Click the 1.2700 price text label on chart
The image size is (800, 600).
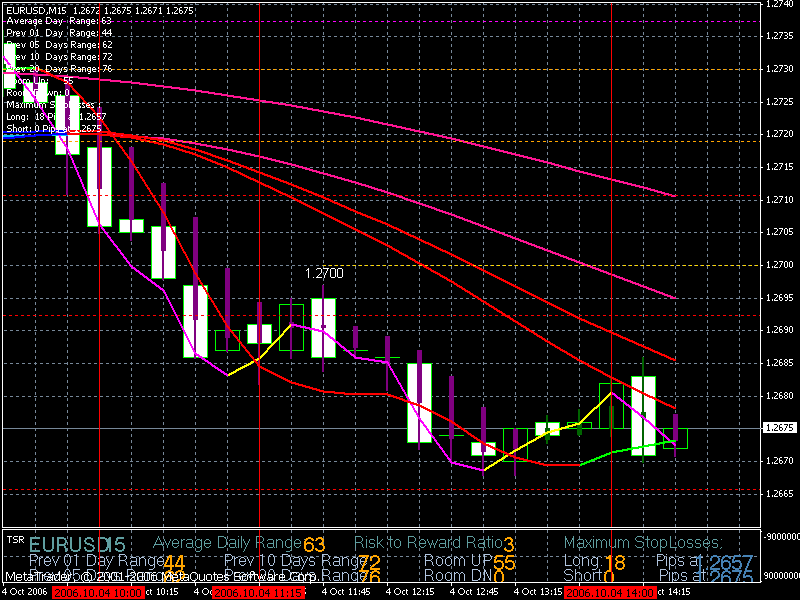click(323, 272)
